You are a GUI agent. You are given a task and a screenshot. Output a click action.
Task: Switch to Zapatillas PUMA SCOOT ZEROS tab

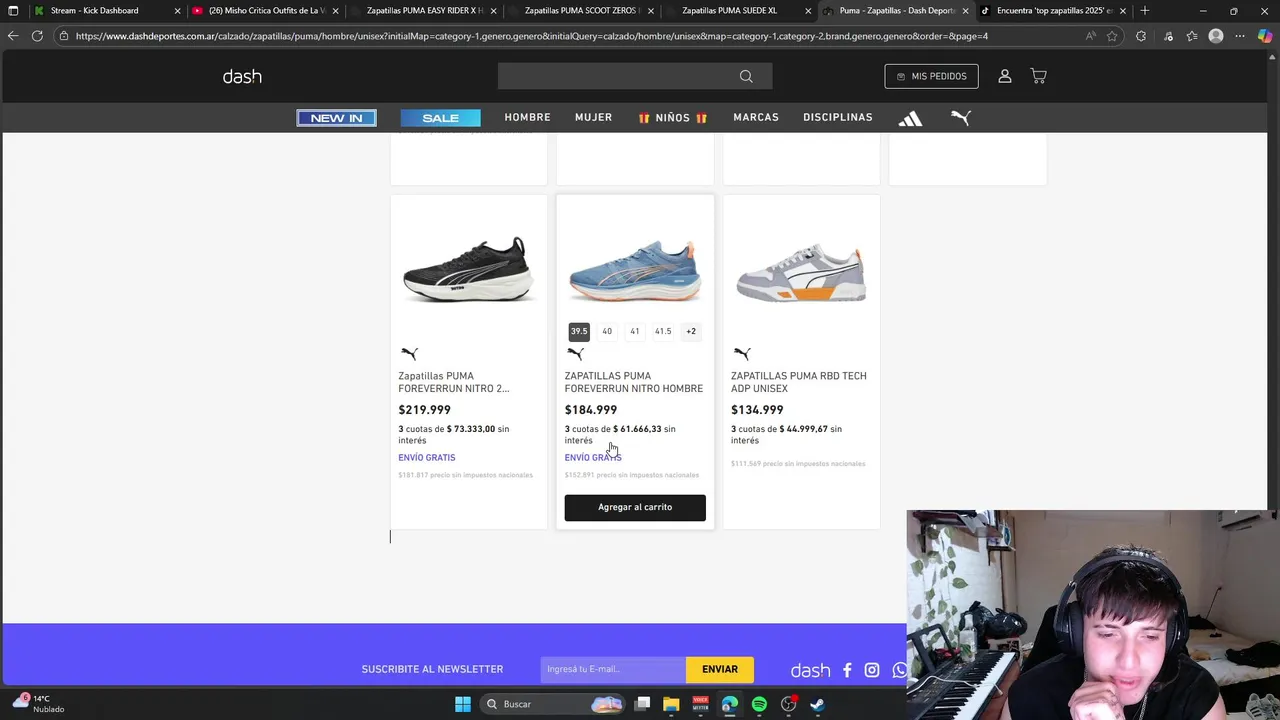coord(582,11)
